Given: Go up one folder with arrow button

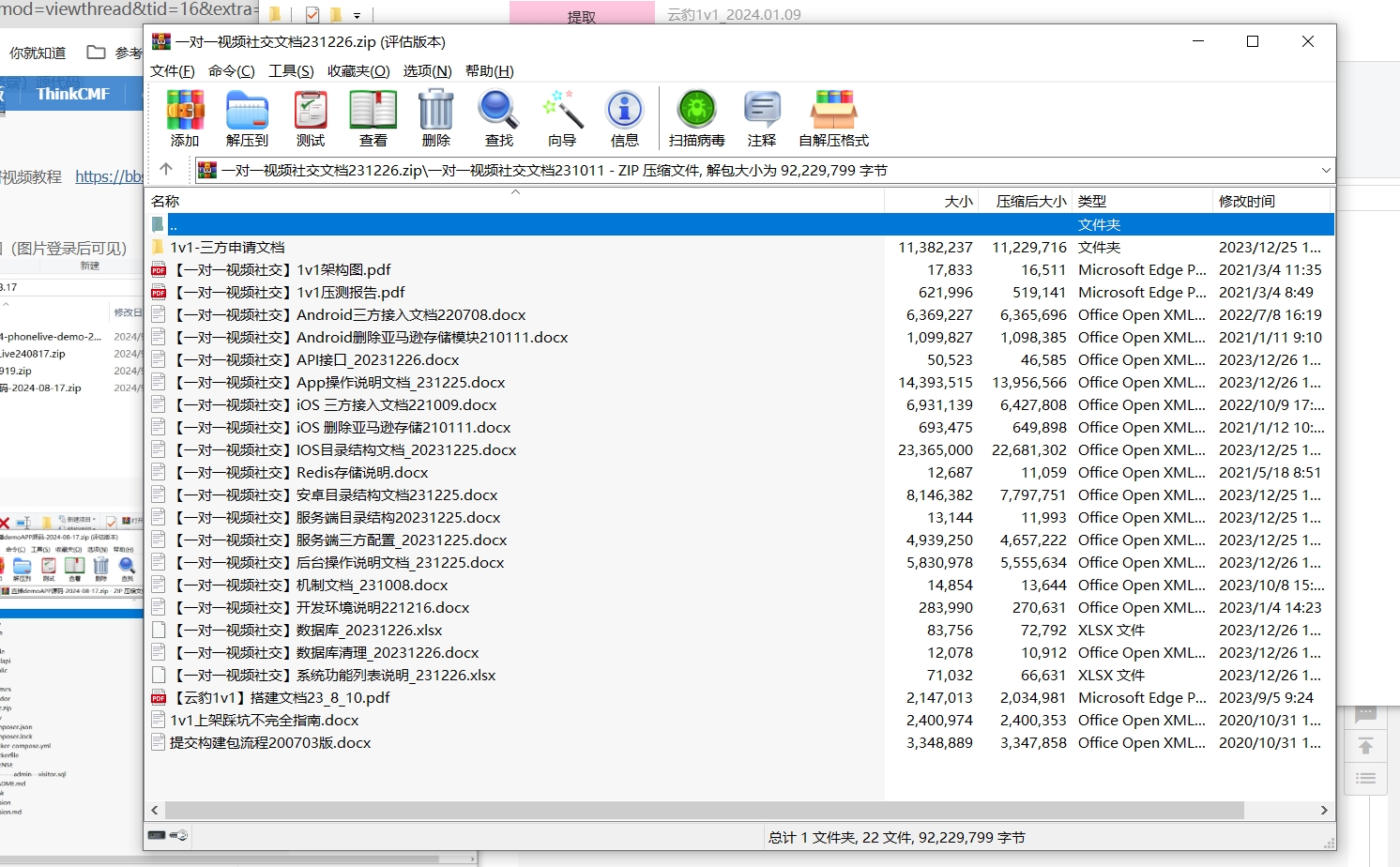Looking at the screenshot, I should coord(166,169).
